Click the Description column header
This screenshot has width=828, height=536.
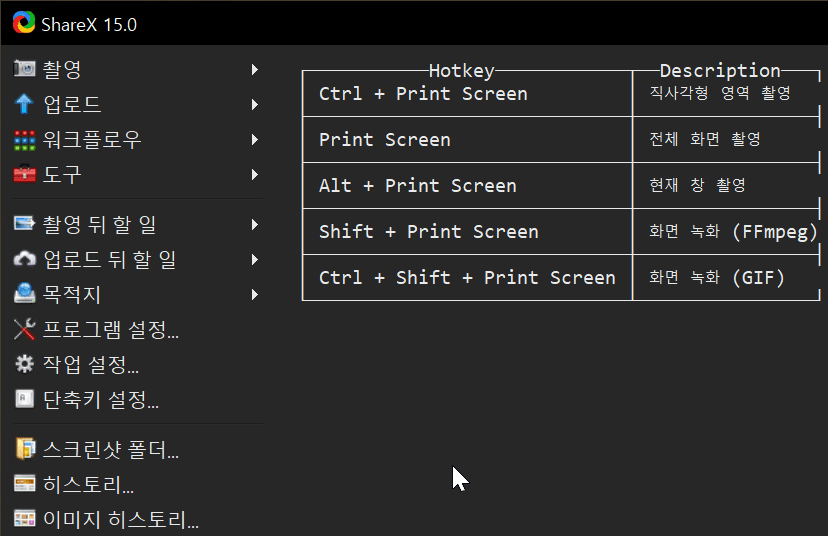[x=720, y=70]
